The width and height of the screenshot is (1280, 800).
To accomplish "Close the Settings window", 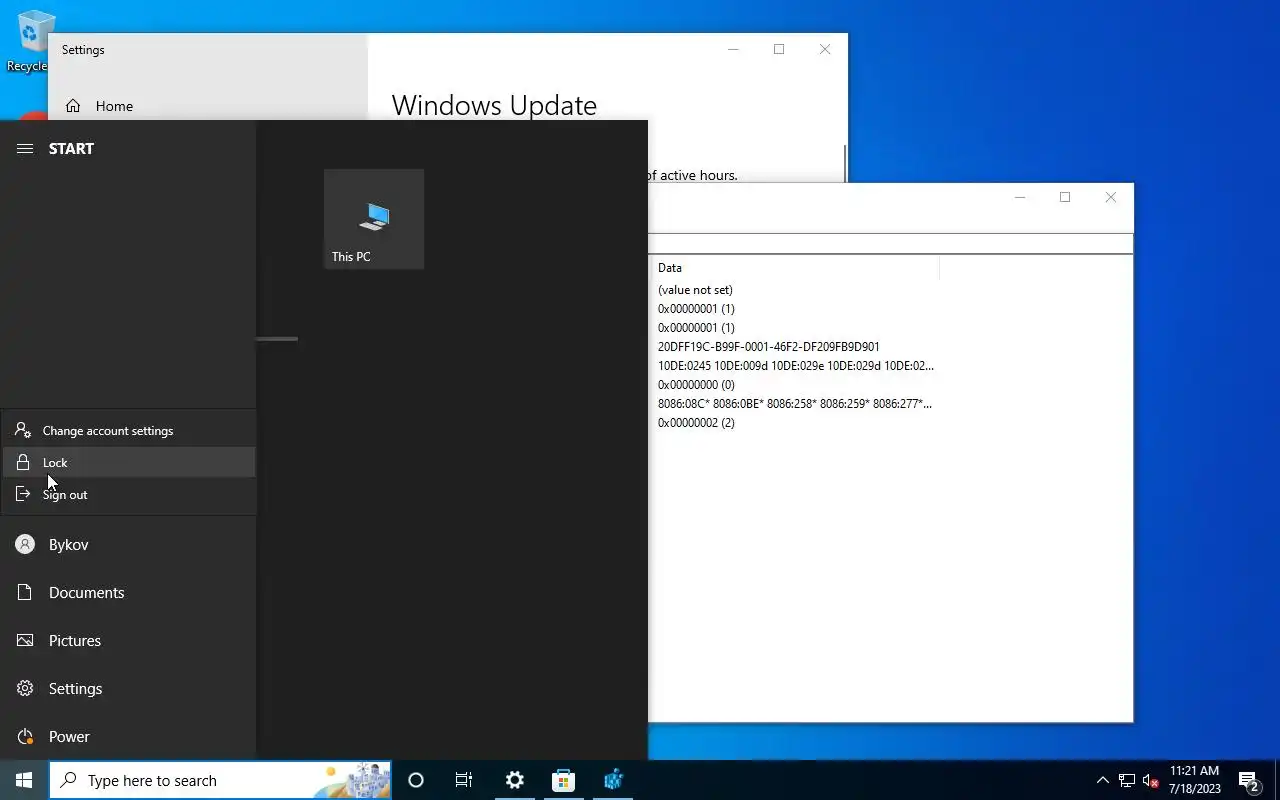I will click(x=825, y=49).
